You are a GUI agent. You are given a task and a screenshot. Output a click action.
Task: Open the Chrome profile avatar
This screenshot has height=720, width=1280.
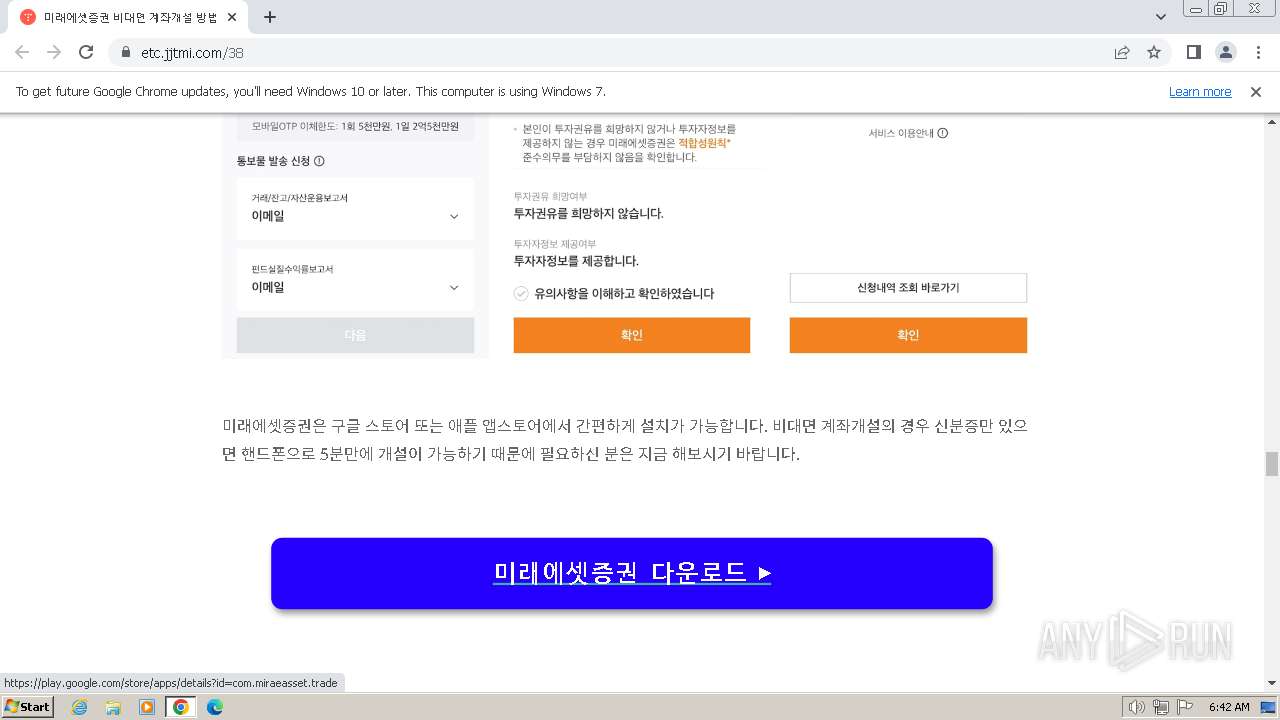(x=1226, y=52)
